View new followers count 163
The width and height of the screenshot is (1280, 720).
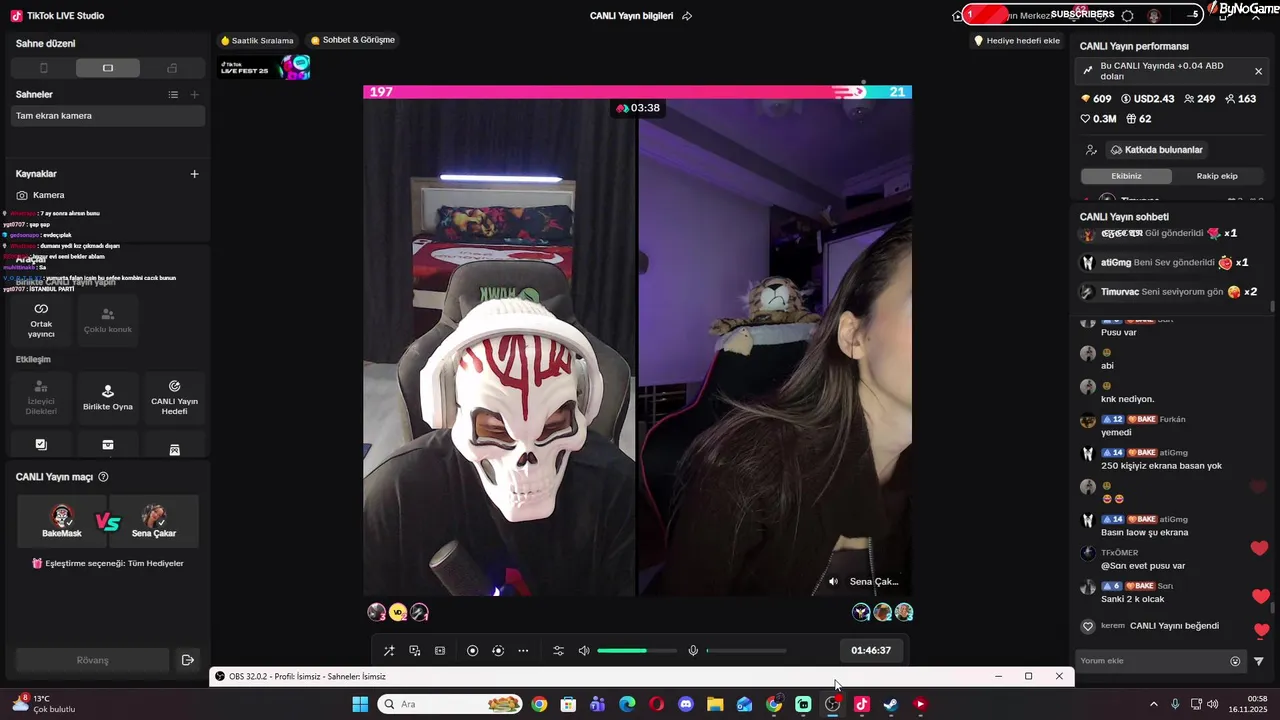(x=1241, y=99)
